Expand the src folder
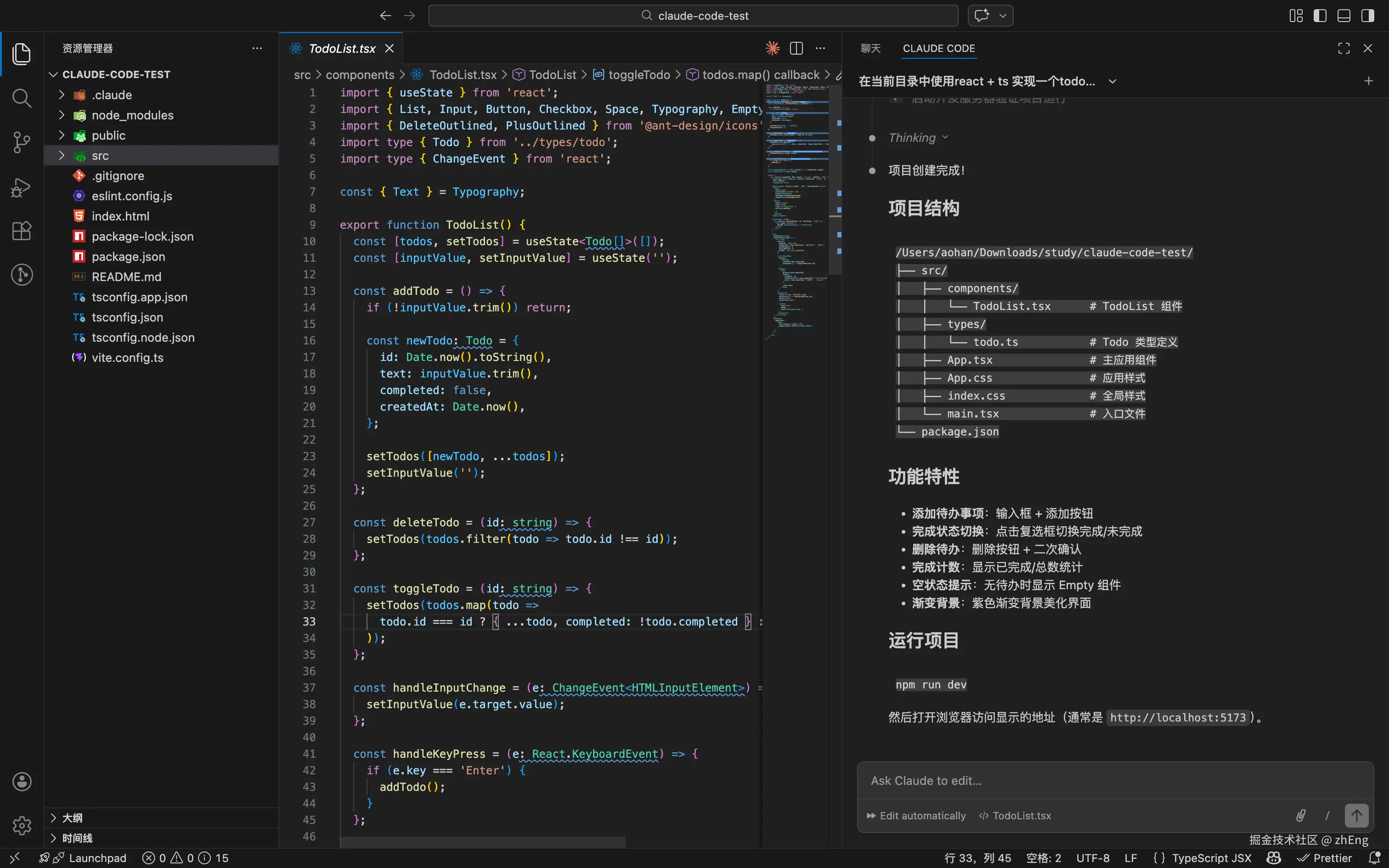Screen dimensions: 1389x868 pyautogui.click(x=100, y=156)
